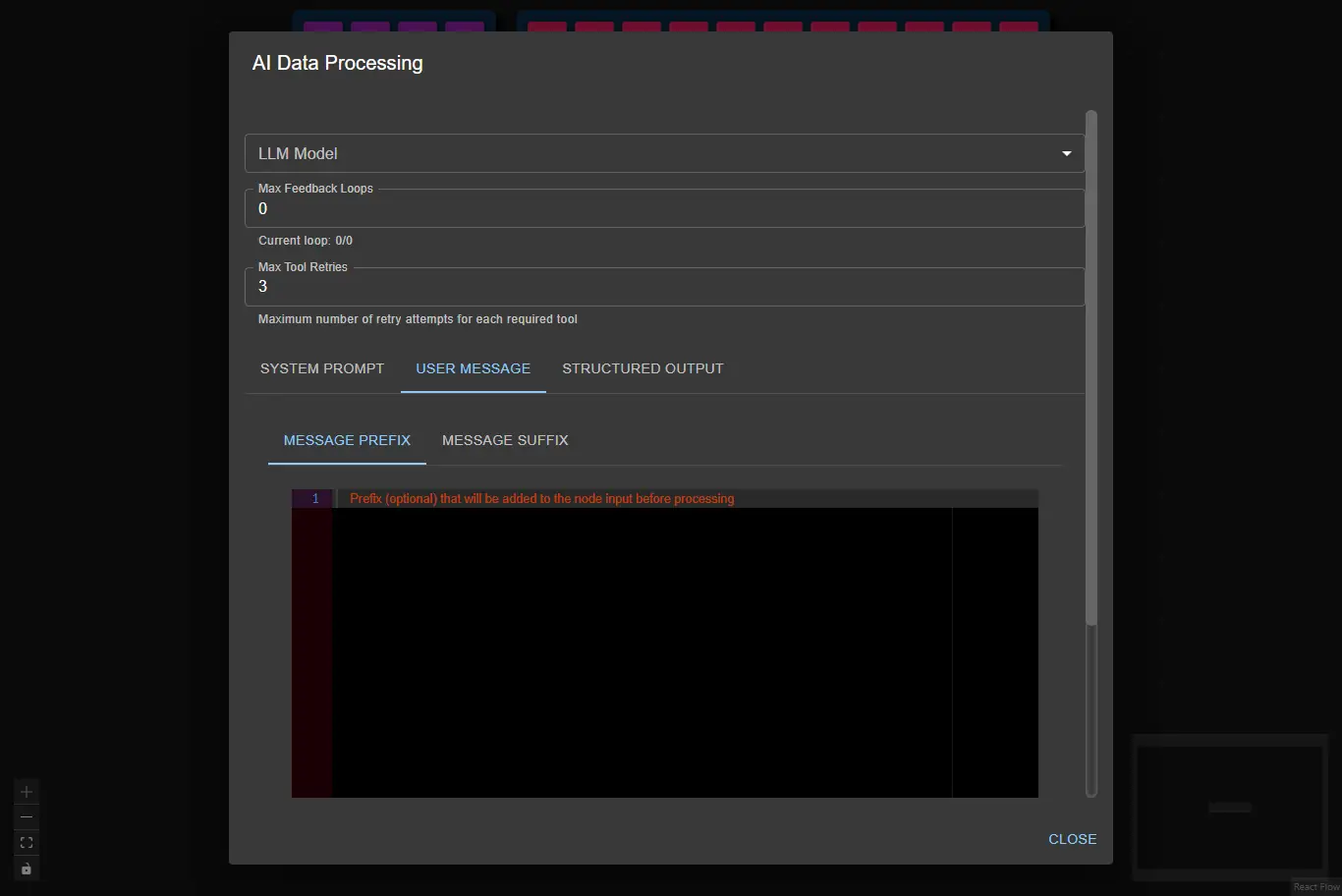The height and width of the screenshot is (896, 1342).
Task: Click the minimap in the corner
Action: [1229, 808]
